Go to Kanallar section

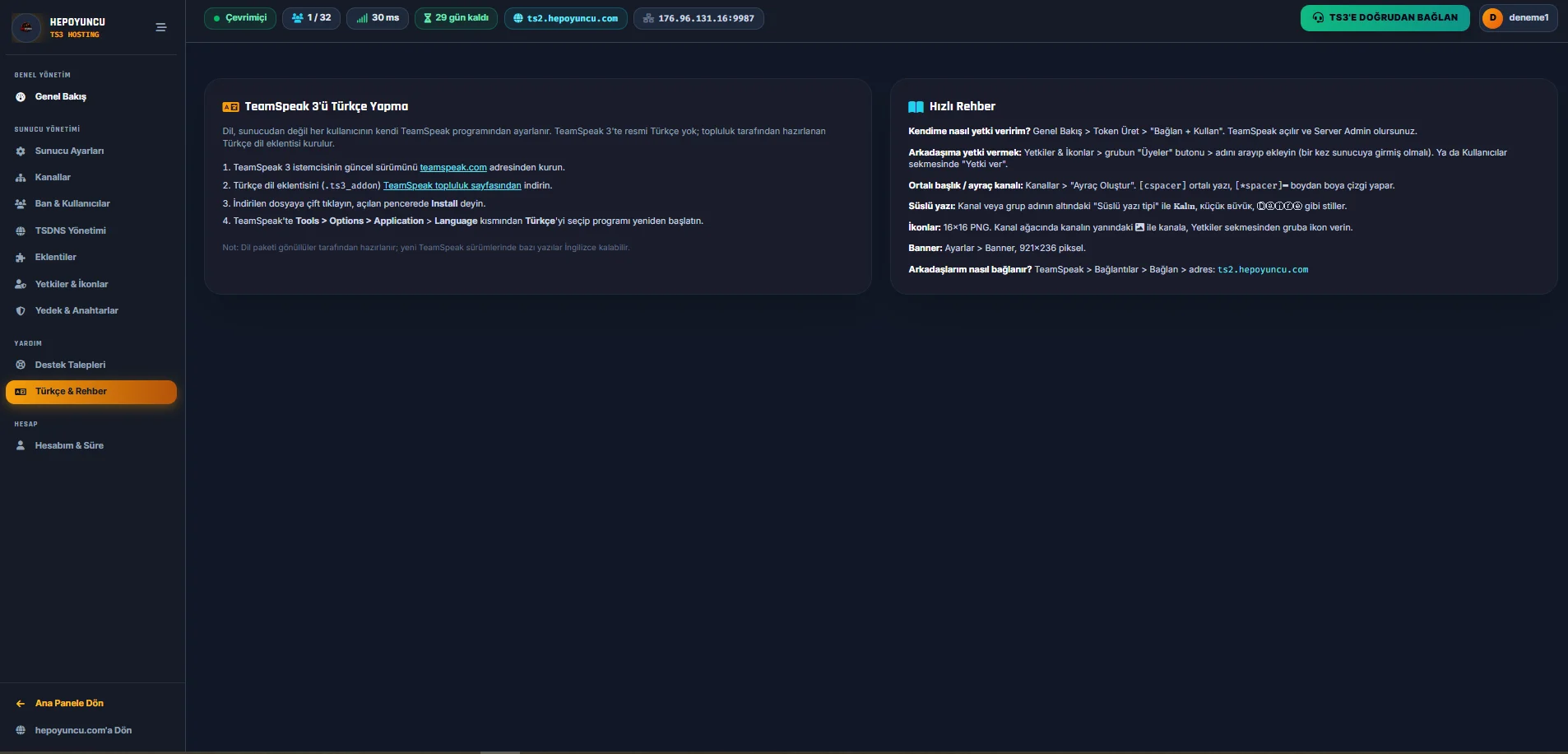pyautogui.click(x=91, y=178)
